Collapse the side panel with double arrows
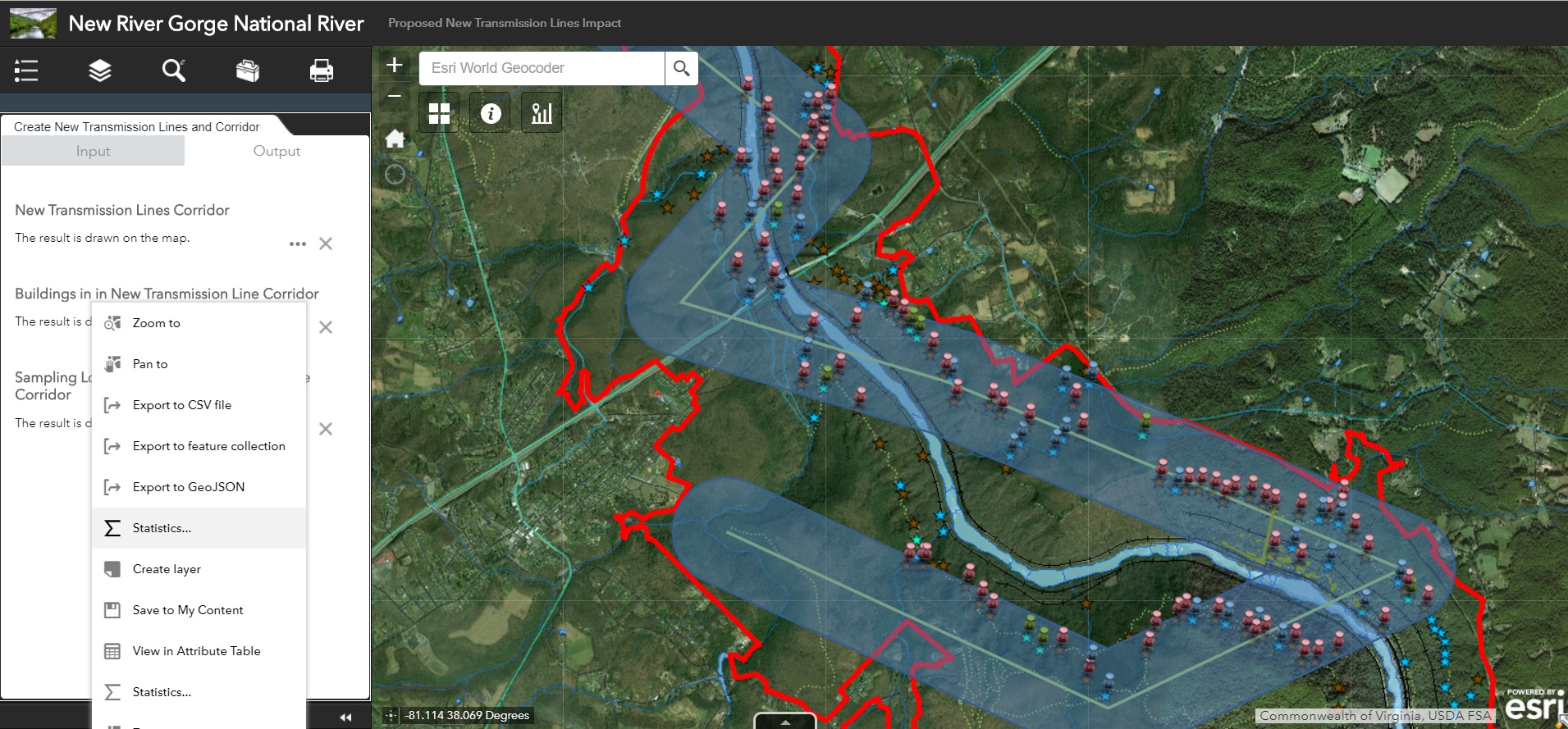Screen dimensions: 1568x729 tap(345, 718)
